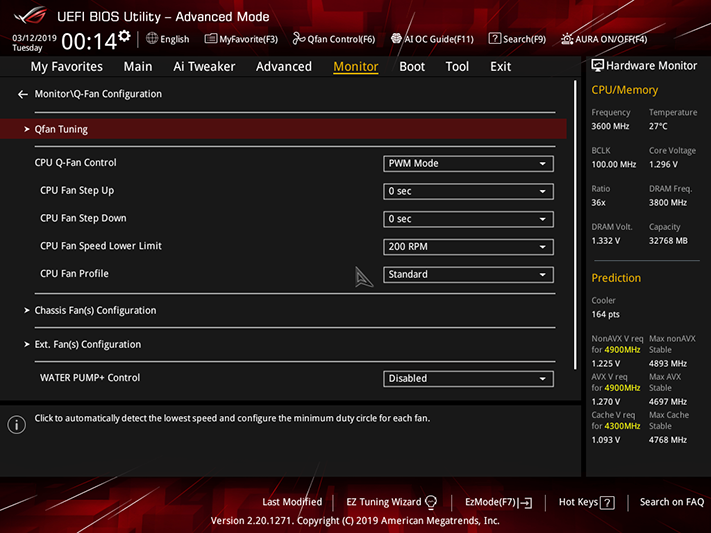Click Last Modified button
This screenshot has height=533, width=711.
click(x=292, y=502)
